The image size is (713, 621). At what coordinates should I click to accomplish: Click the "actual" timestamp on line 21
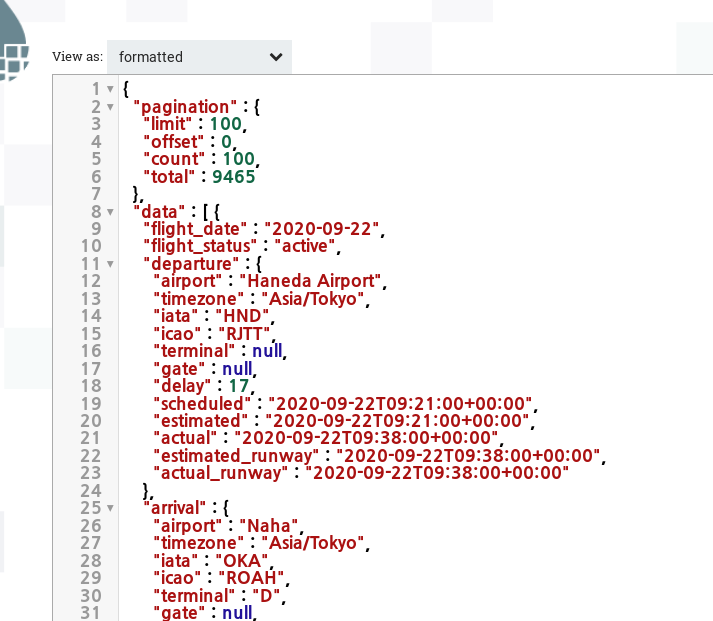point(367,438)
